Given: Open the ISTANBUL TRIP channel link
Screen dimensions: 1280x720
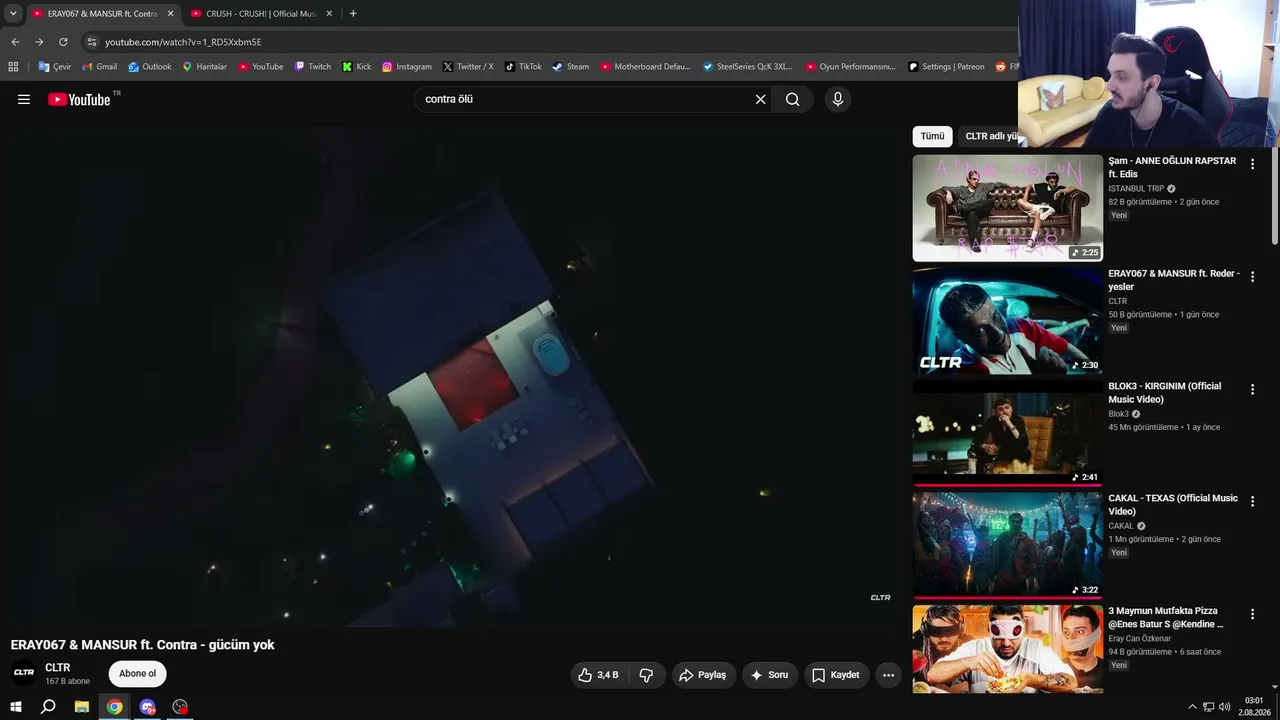Looking at the screenshot, I should 1136,189.
